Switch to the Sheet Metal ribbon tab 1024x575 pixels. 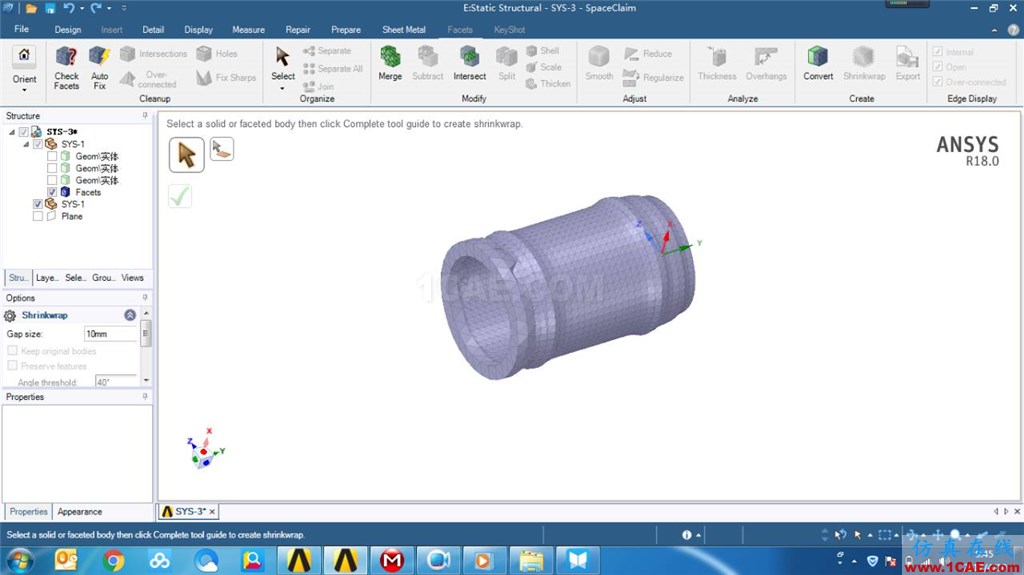(404, 29)
